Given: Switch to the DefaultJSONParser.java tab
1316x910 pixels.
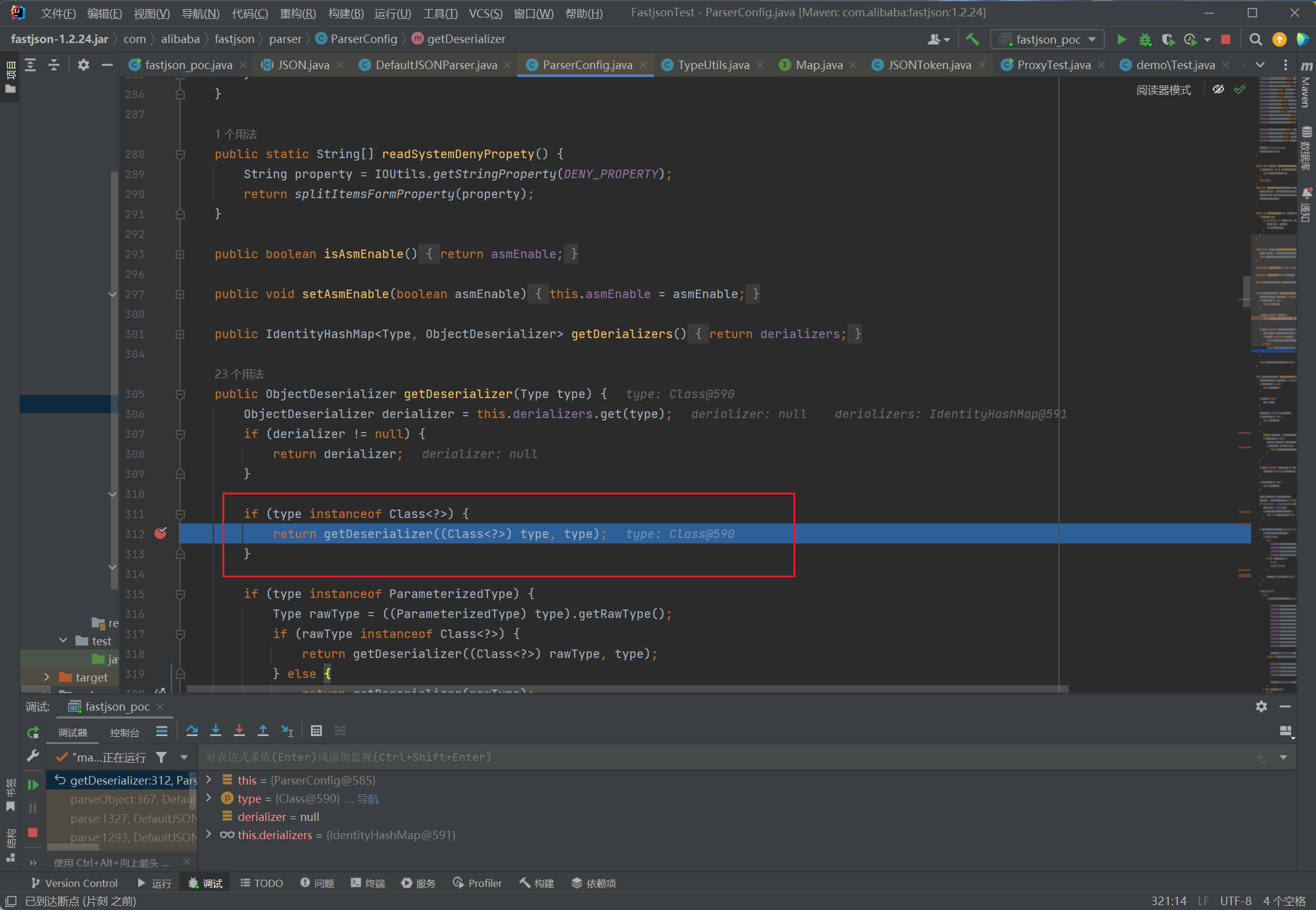Looking at the screenshot, I should 435,65.
